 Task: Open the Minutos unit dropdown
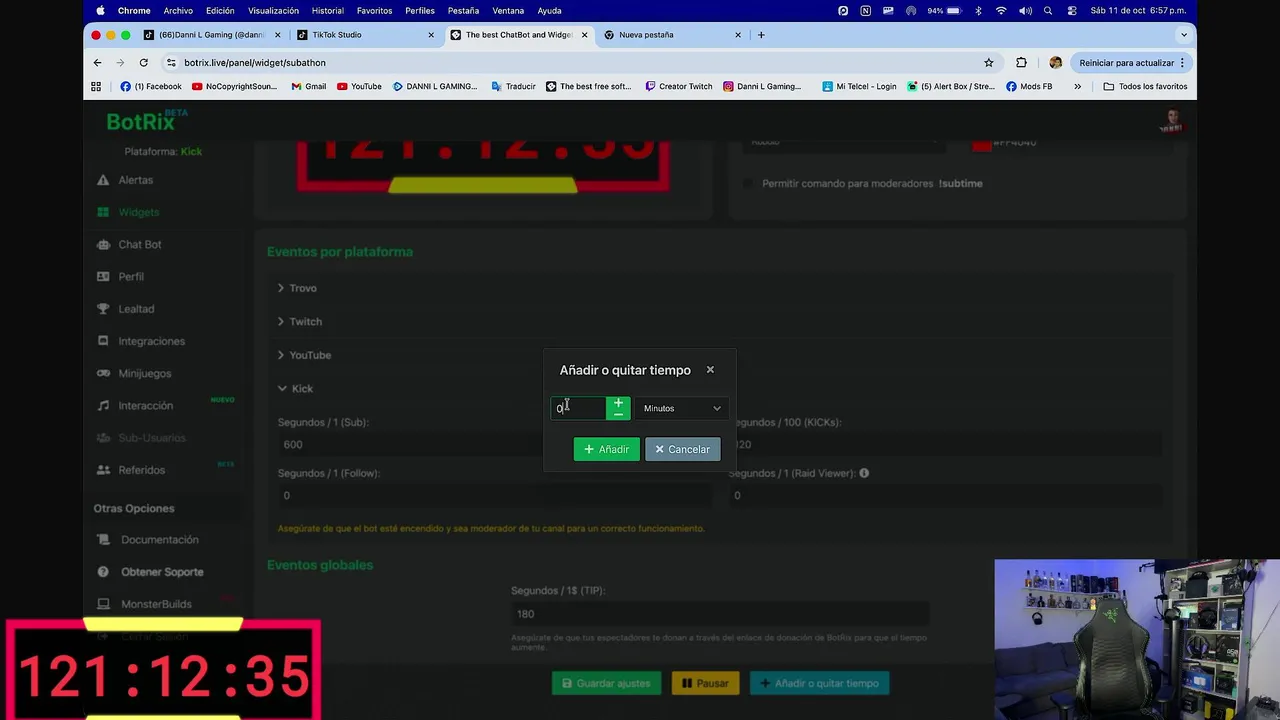click(682, 408)
